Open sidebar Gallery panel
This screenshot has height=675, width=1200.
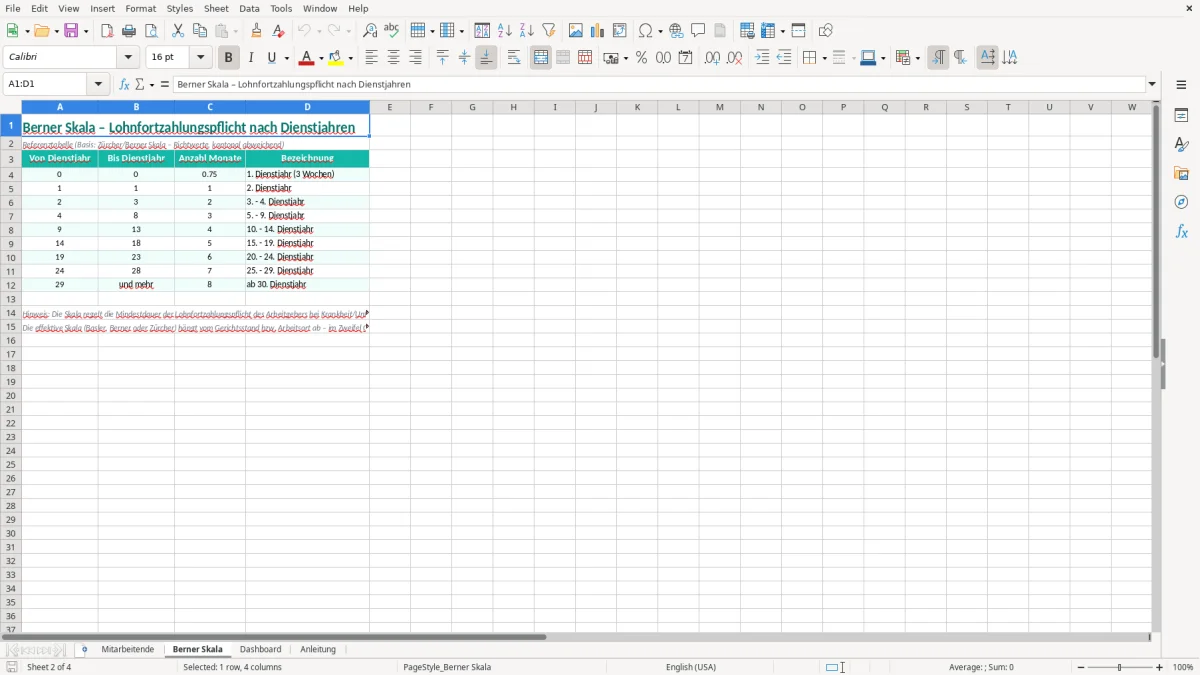coord(1181,173)
